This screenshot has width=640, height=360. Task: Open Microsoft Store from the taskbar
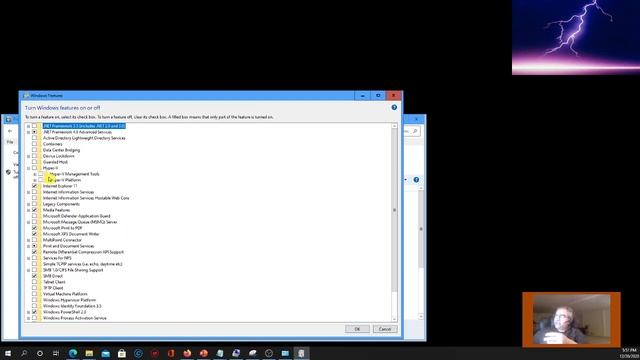click(x=122, y=353)
